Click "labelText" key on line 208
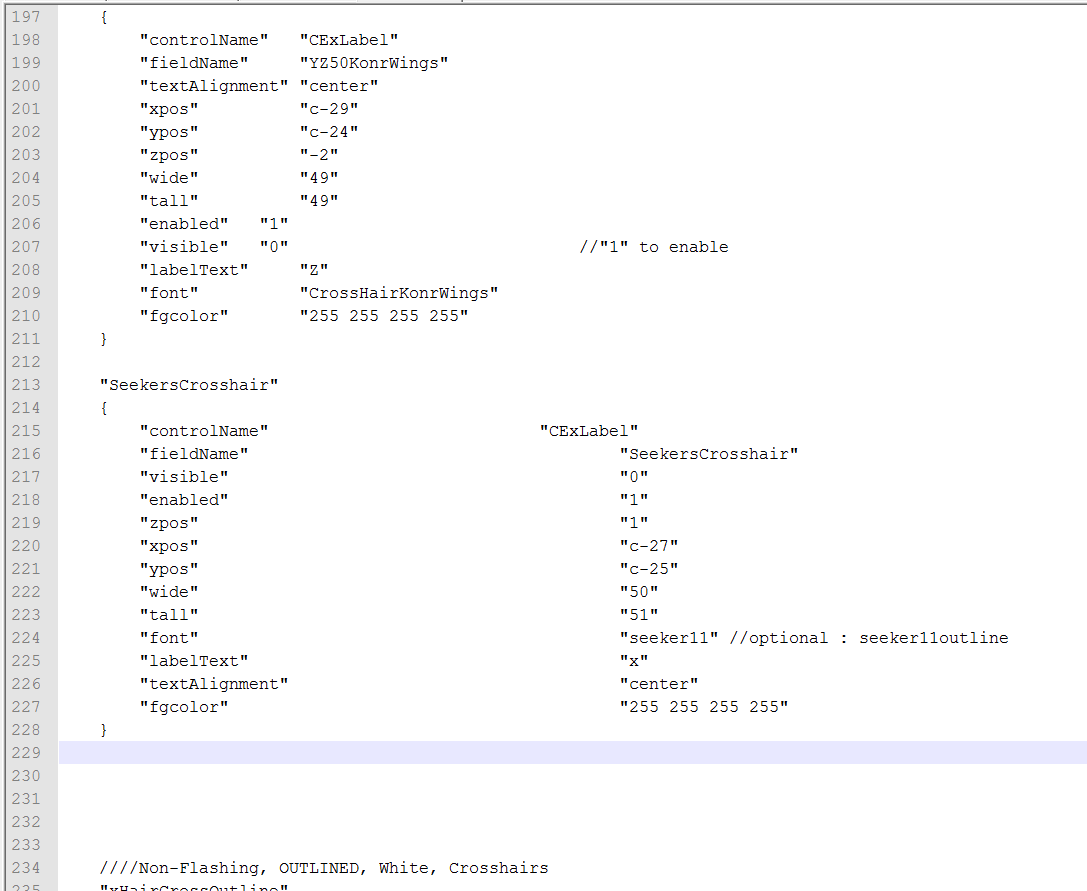Image resolution: width=1087 pixels, height=891 pixels. tap(194, 270)
